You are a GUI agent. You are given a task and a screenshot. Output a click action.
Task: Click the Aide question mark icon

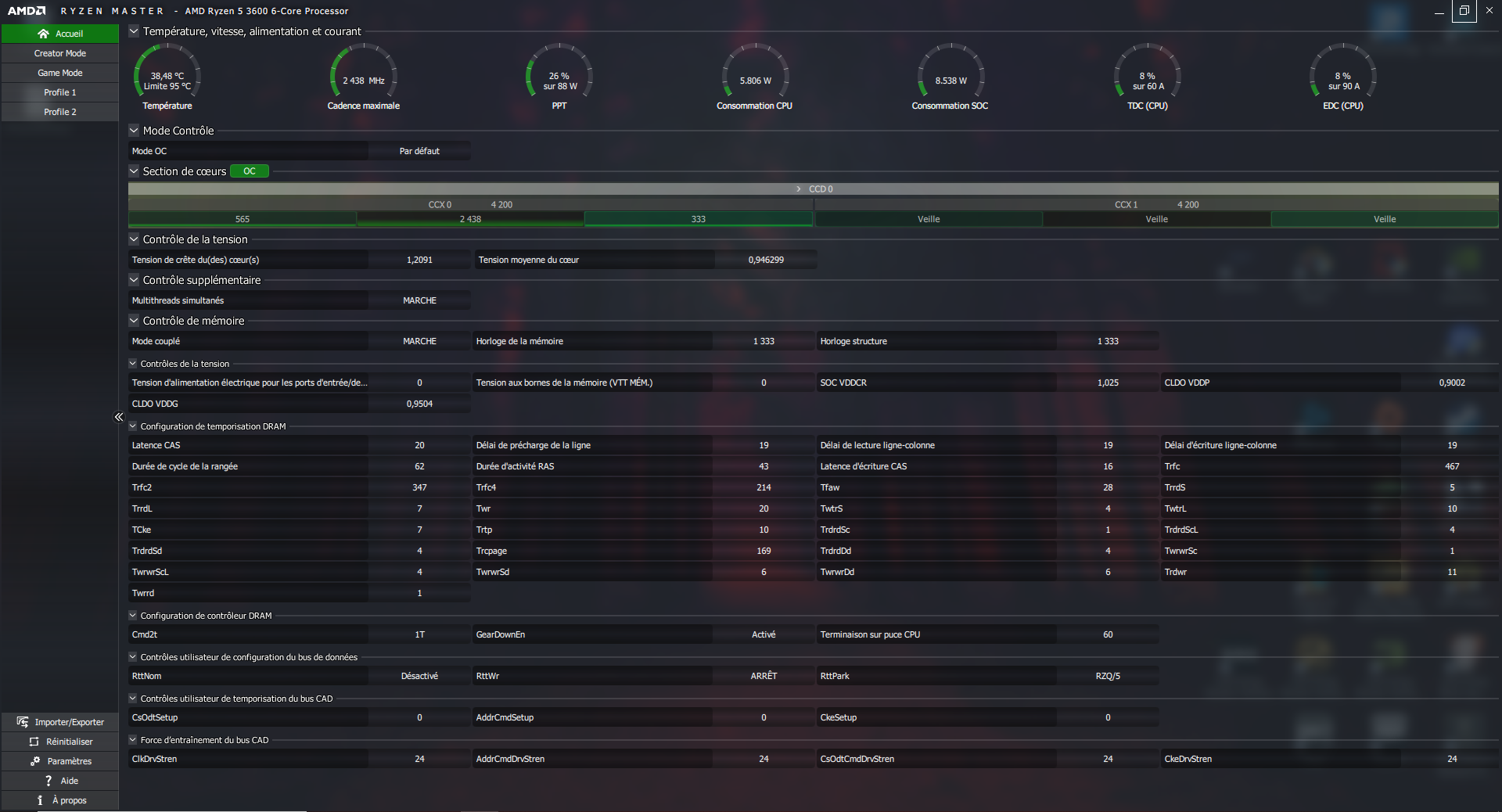49,781
